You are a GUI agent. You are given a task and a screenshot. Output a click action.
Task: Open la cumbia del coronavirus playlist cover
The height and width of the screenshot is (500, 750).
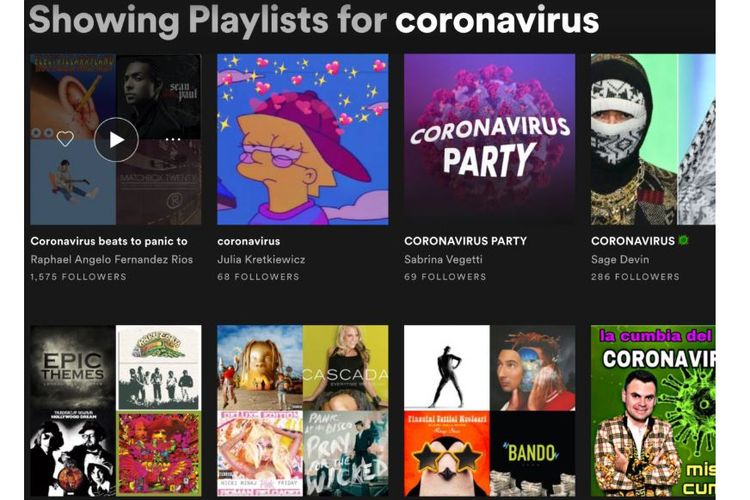[653, 411]
